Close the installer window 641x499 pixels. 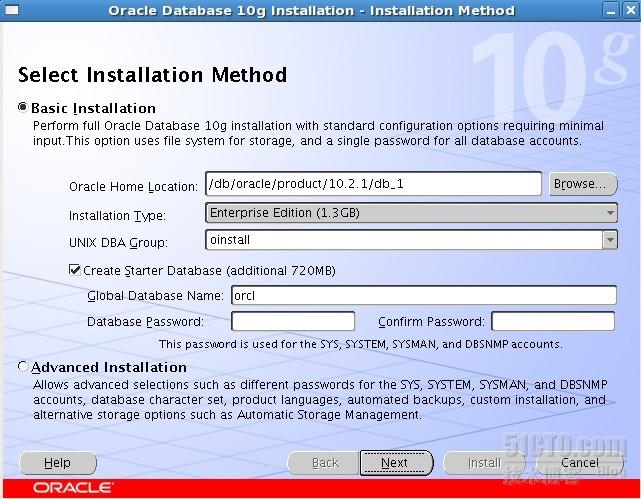point(631,11)
